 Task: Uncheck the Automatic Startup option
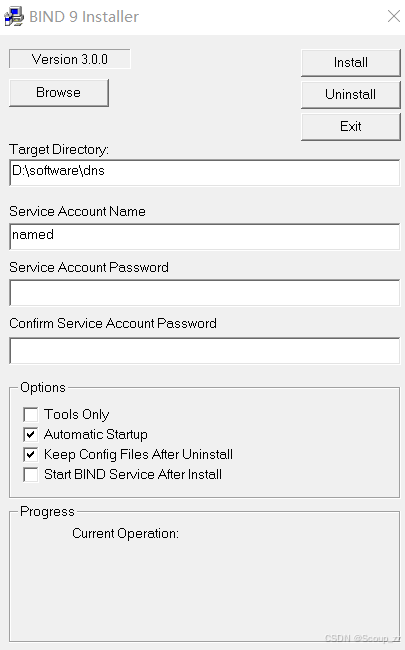pyautogui.click(x=31, y=434)
